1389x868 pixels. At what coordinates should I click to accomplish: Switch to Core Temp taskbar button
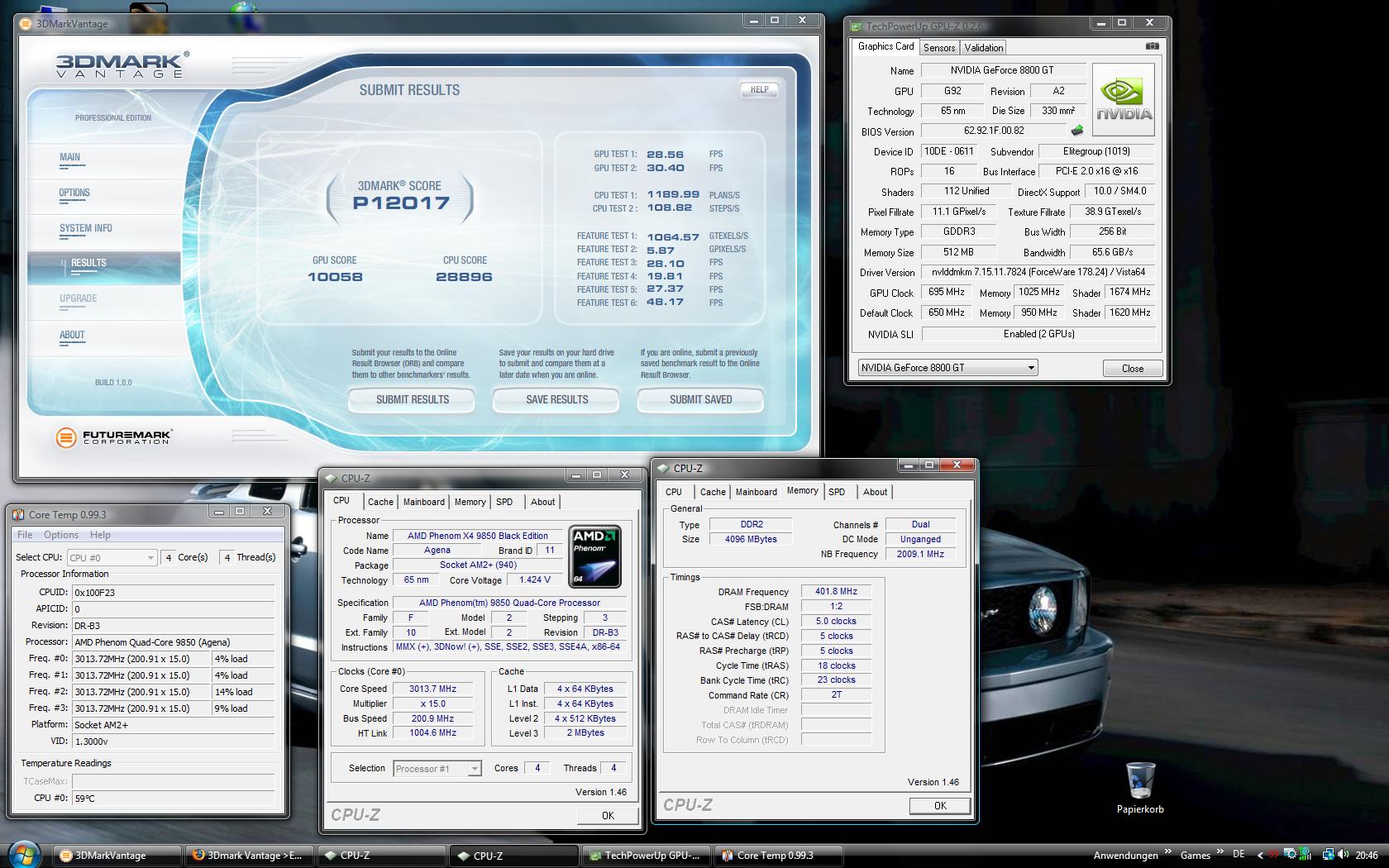click(x=780, y=856)
